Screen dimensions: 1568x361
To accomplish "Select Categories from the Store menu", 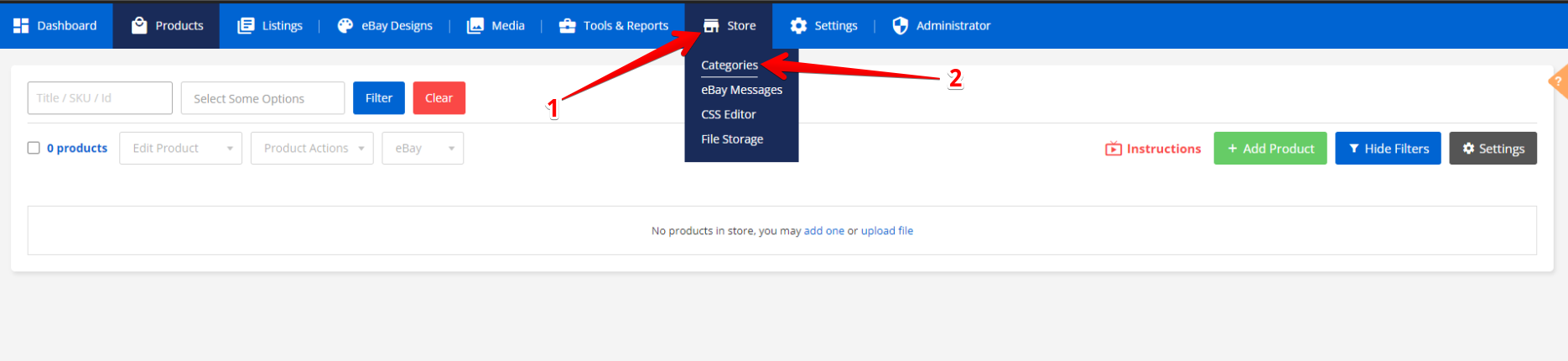I will click(x=729, y=65).
